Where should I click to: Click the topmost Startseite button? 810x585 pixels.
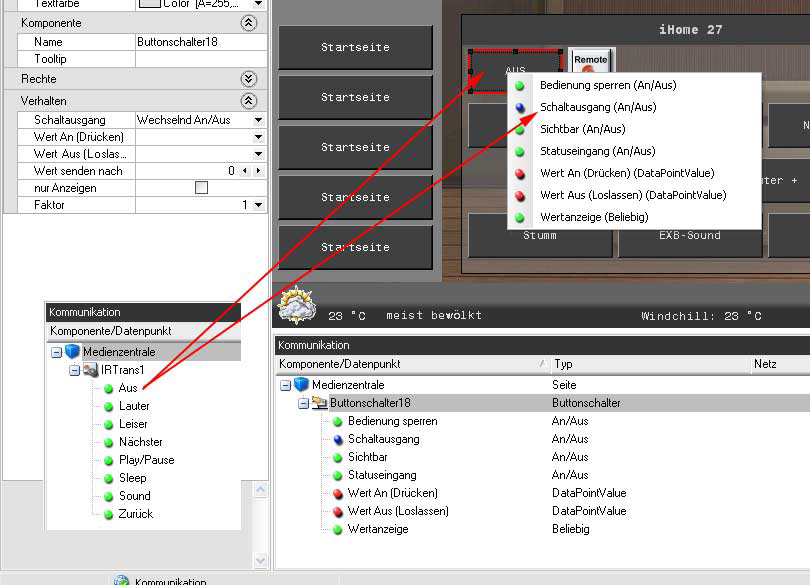(x=355, y=47)
